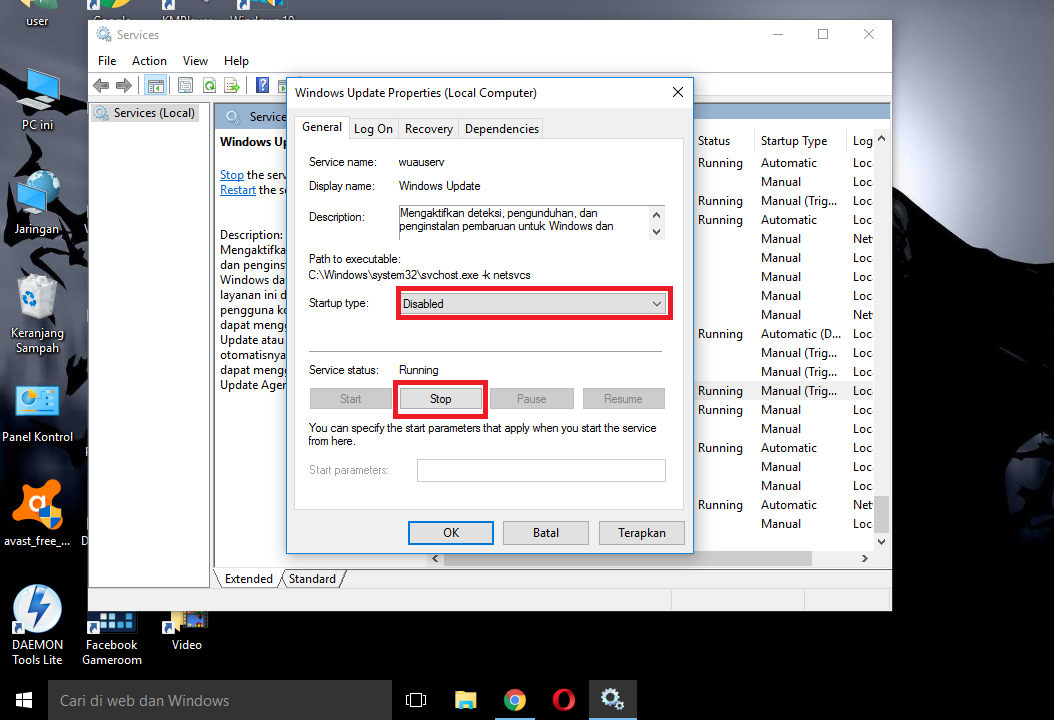Click the Start parameters input field

point(541,470)
